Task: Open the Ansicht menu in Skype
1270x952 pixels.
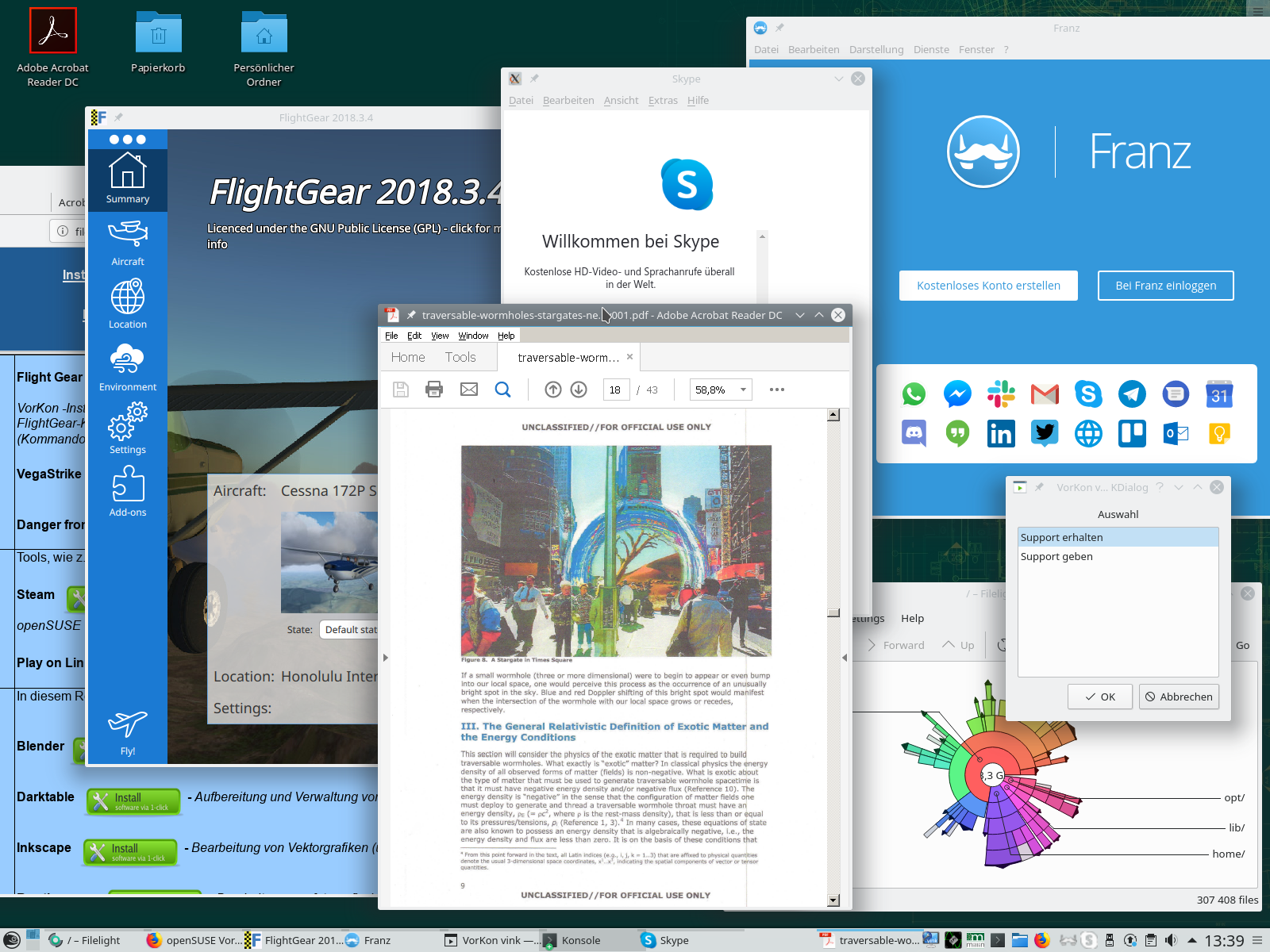Action: coord(621,100)
